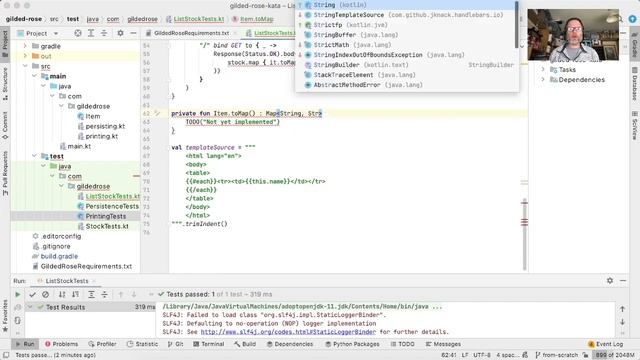Open Build tool window tab

(x=245, y=344)
